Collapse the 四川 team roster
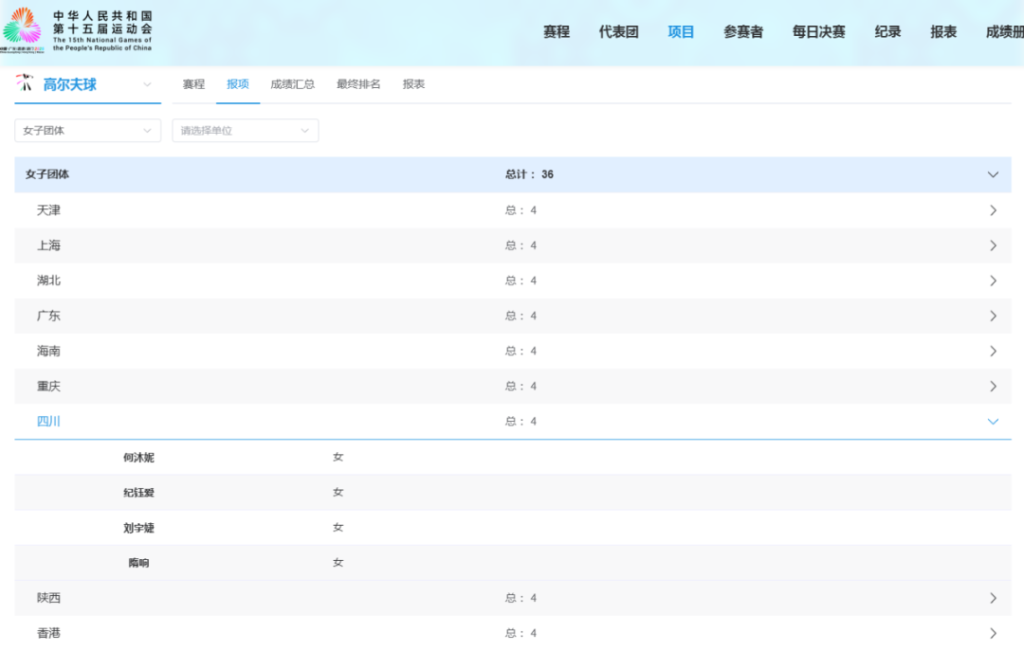Screen dimensions: 1024x652 (993, 421)
